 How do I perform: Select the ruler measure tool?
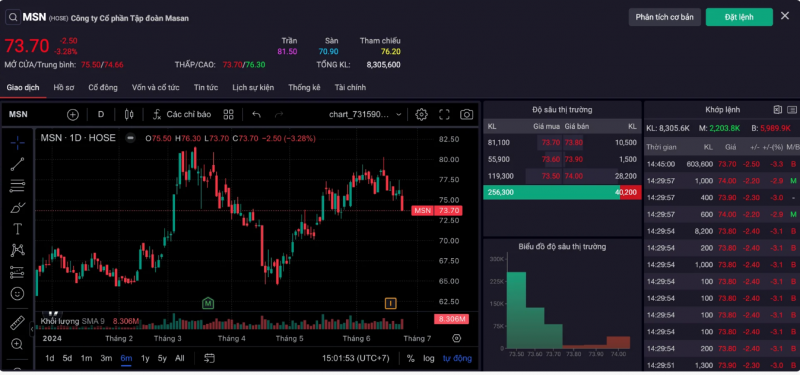coord(17,322)
